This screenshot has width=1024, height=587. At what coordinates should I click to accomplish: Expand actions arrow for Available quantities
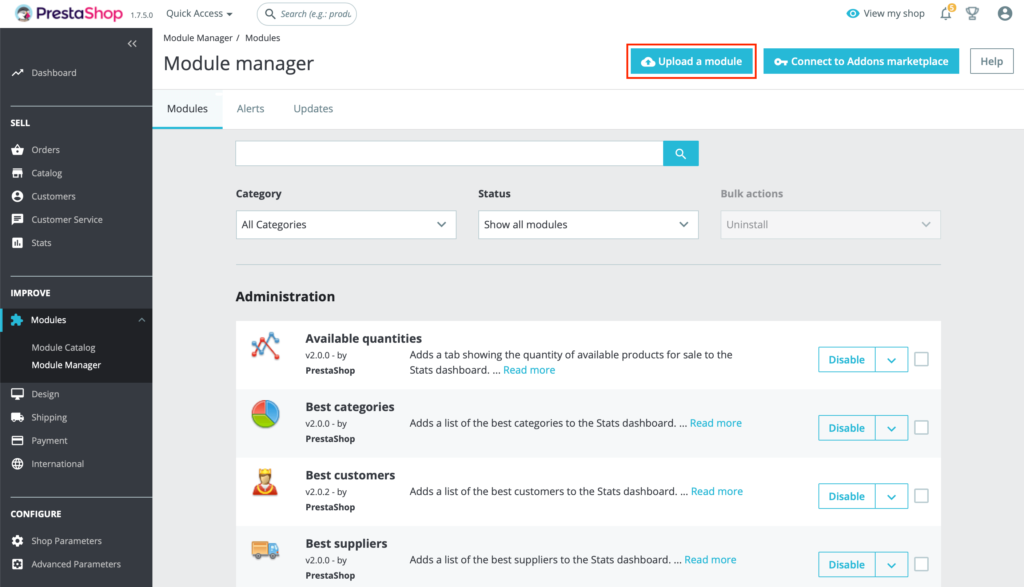click(x=891, y=360)
